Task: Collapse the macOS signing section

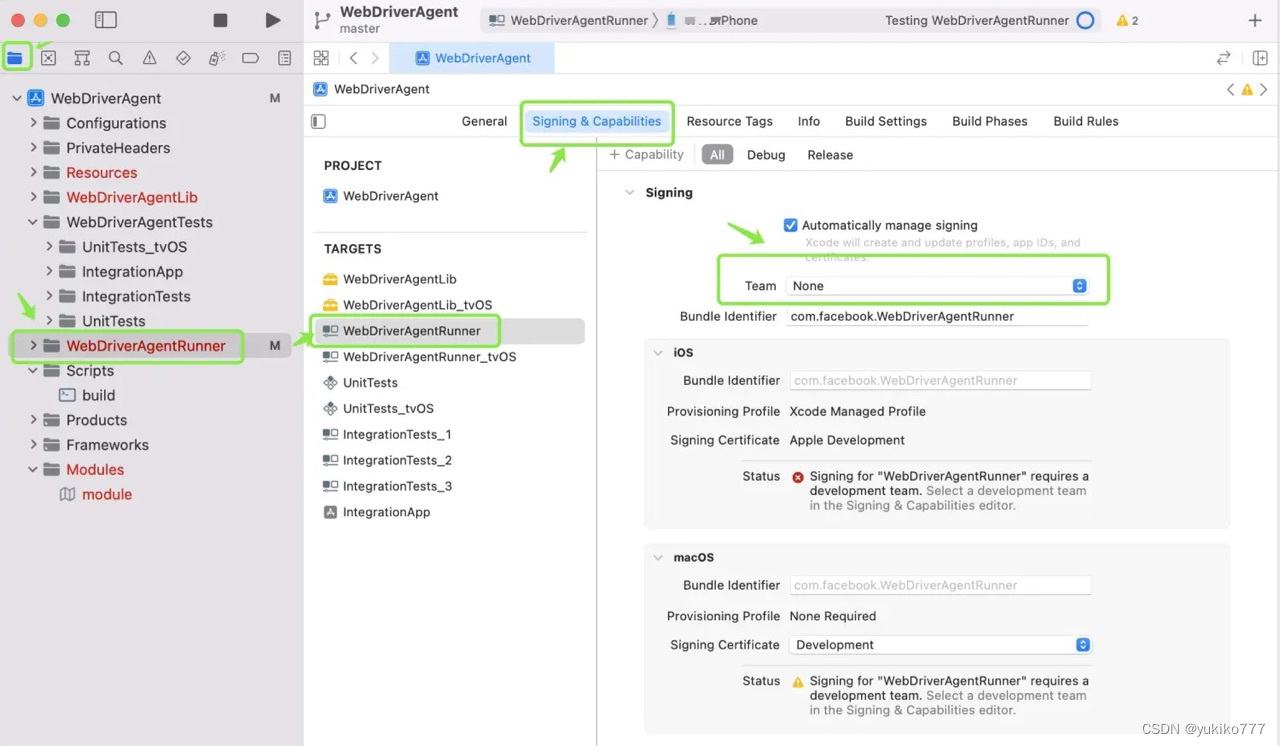Action: (x=658, y=557)
